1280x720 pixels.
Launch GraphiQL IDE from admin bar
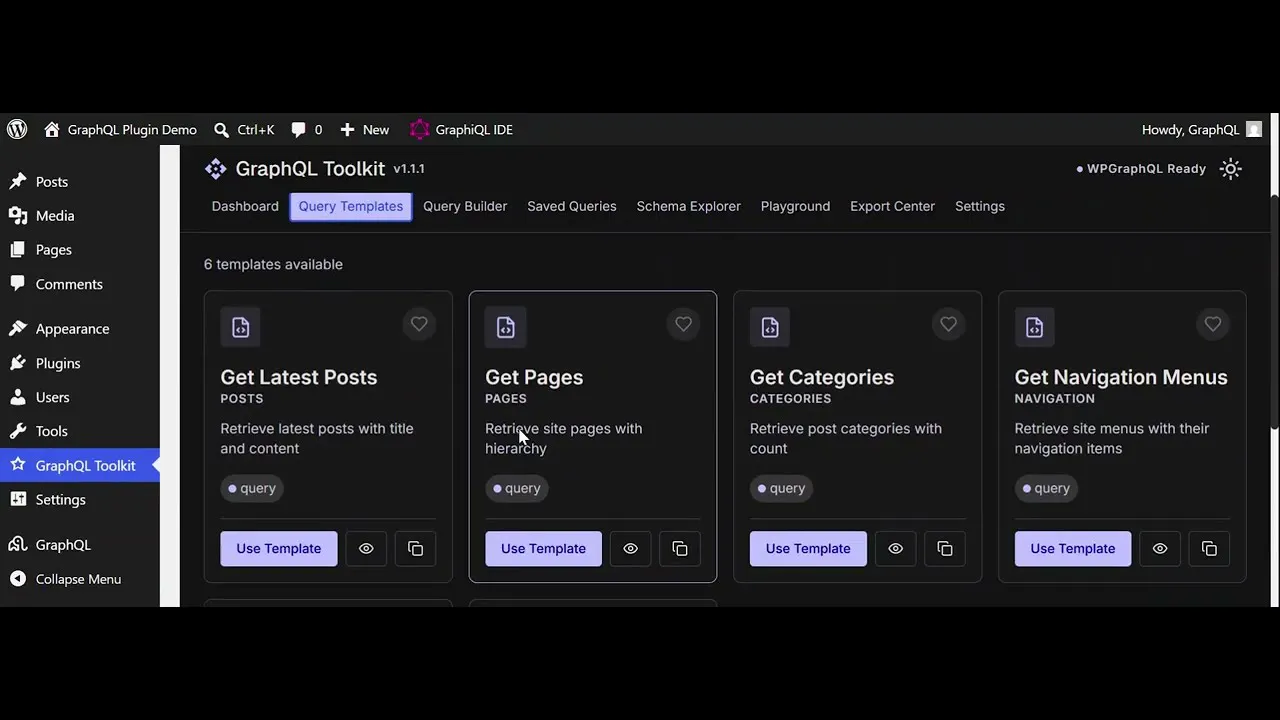(461, 129)
